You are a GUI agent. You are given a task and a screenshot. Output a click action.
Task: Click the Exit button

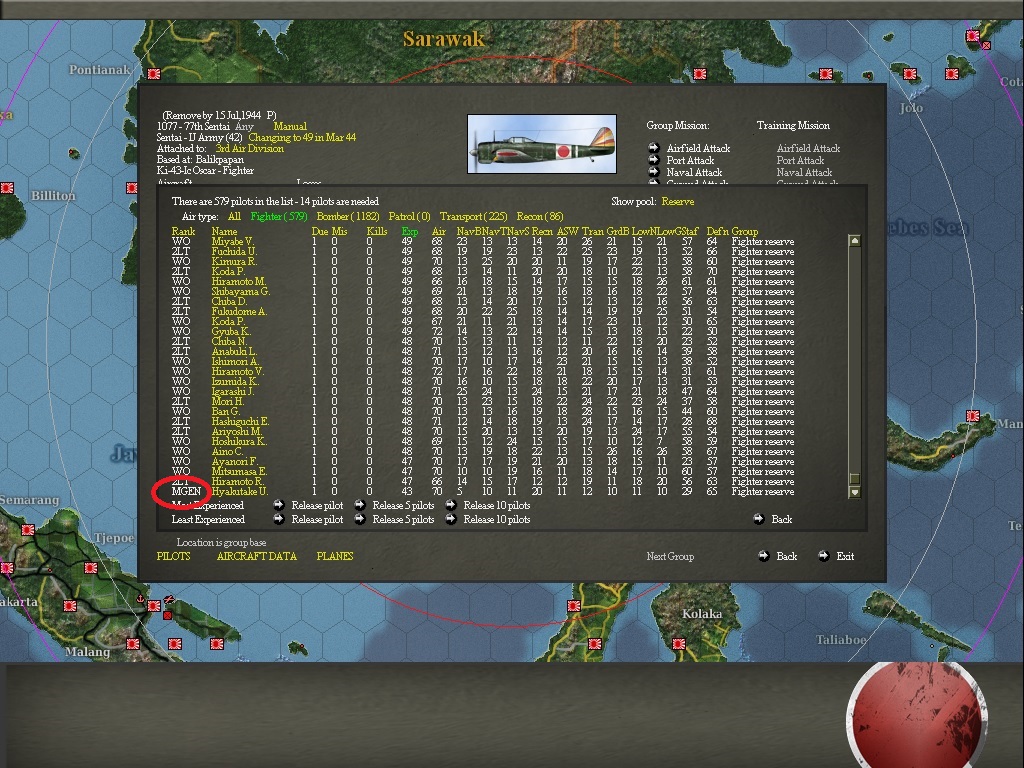coord(844,555)
